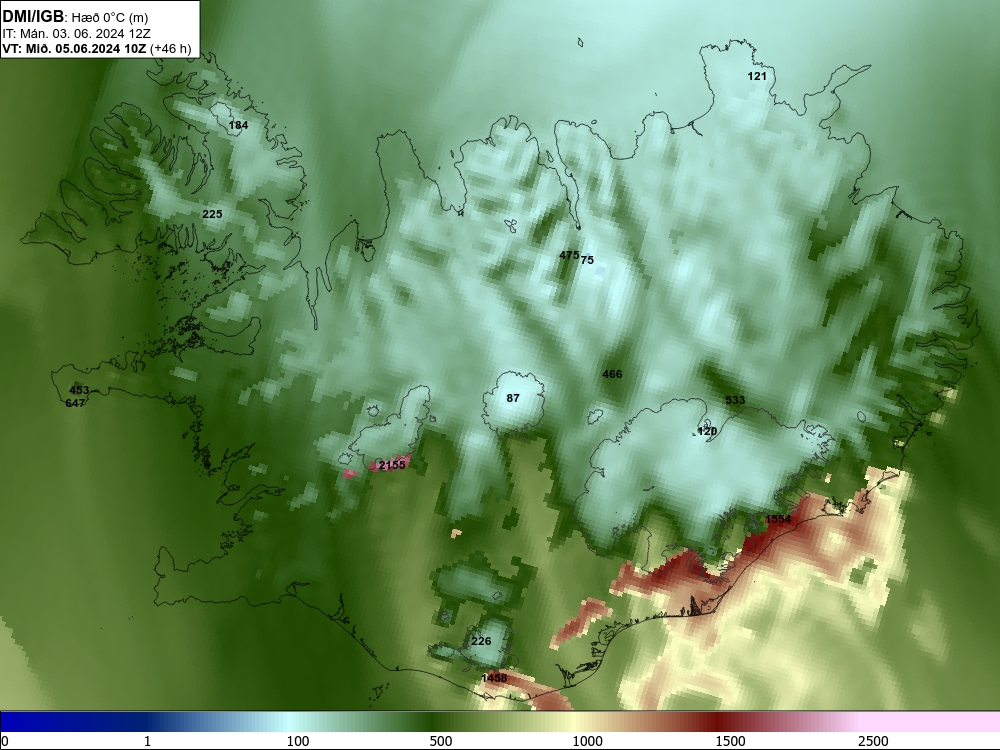Click the '0' tick on the color scale
Screen dimensions: 1000x750
click(5, 741)
